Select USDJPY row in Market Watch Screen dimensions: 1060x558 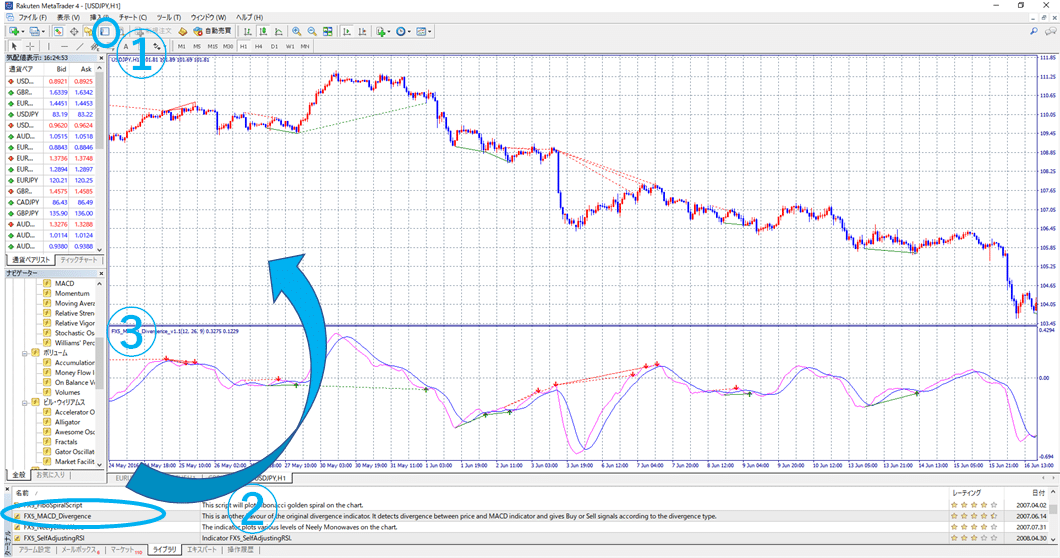tap(51, 114)
